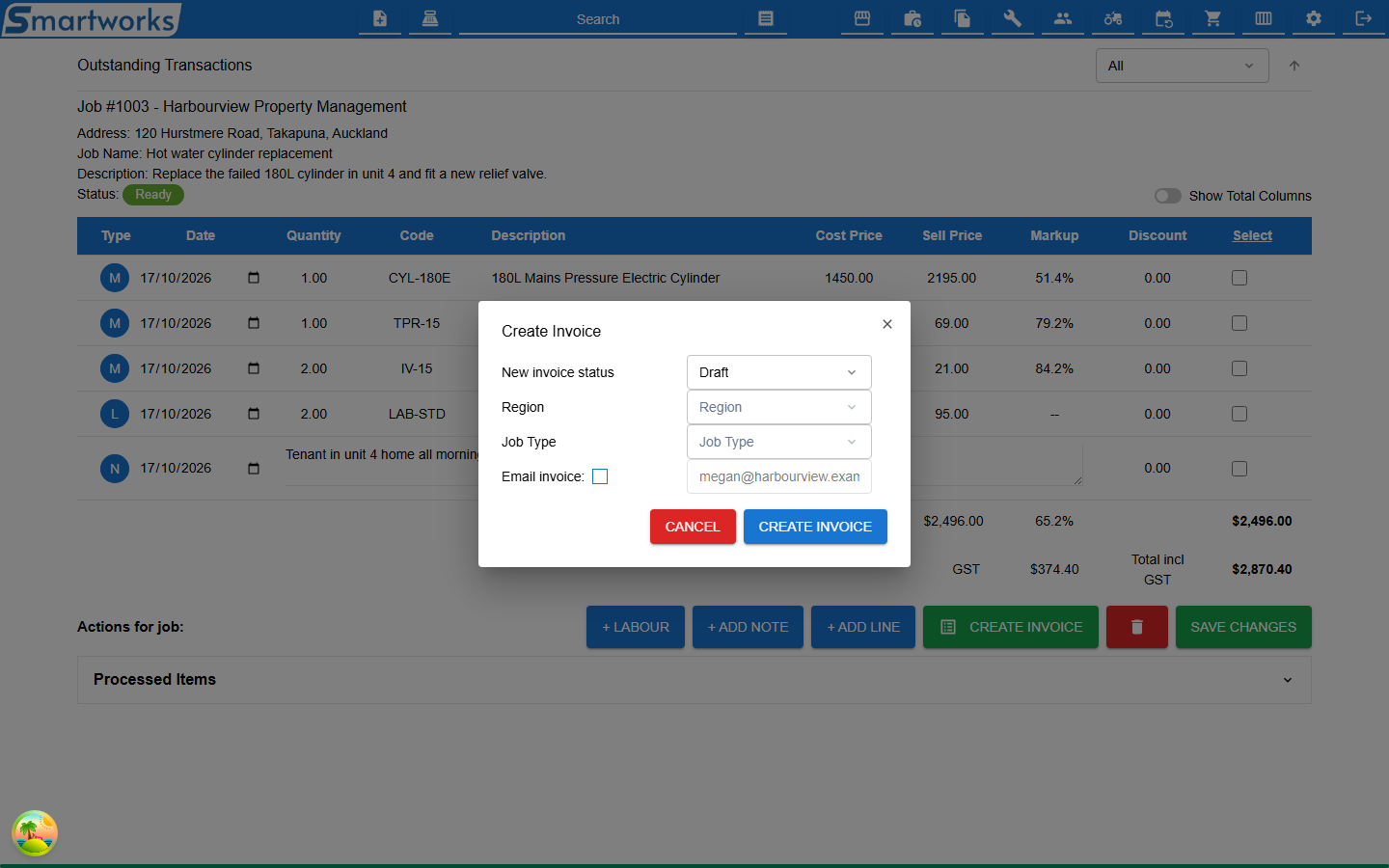Viewport: 1389px width, 868px height.
Task: Close the Create Invoice dialog
Action: point(887,324)
